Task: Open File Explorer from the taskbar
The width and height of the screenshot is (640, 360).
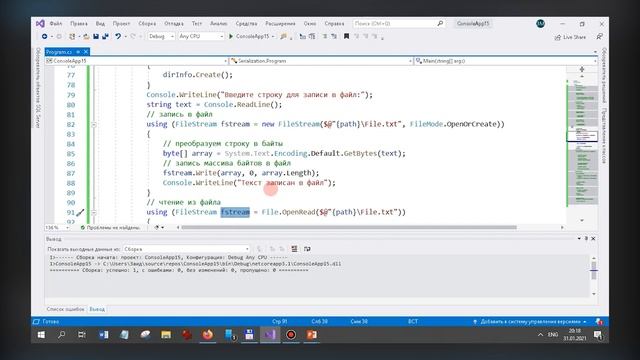Action: [x=166, y=335]
